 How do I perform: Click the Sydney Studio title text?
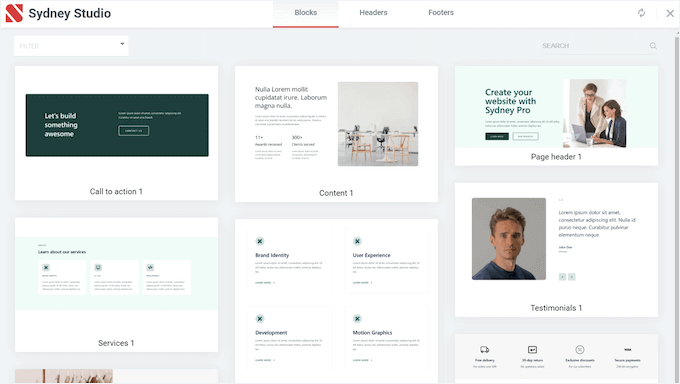(70, 13)
